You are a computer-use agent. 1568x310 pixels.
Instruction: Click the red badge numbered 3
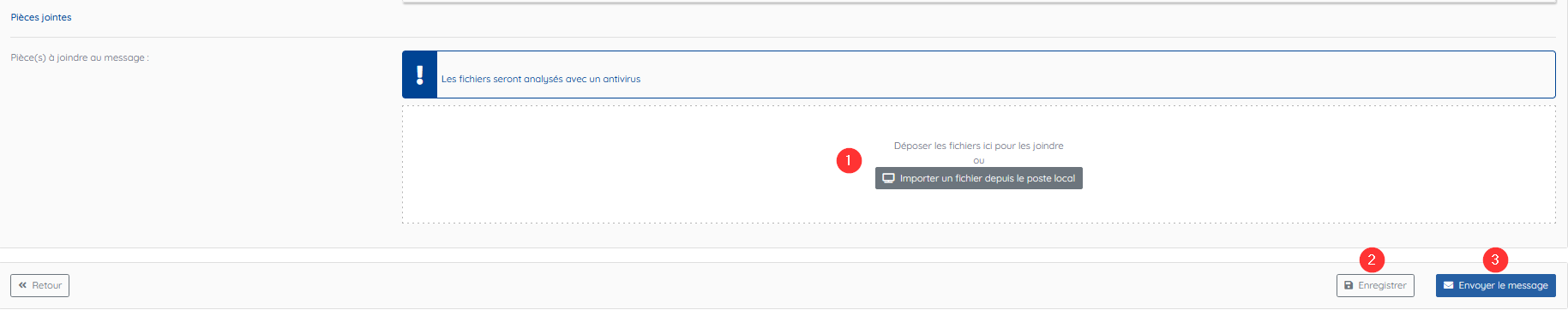tap(1495, 259)
